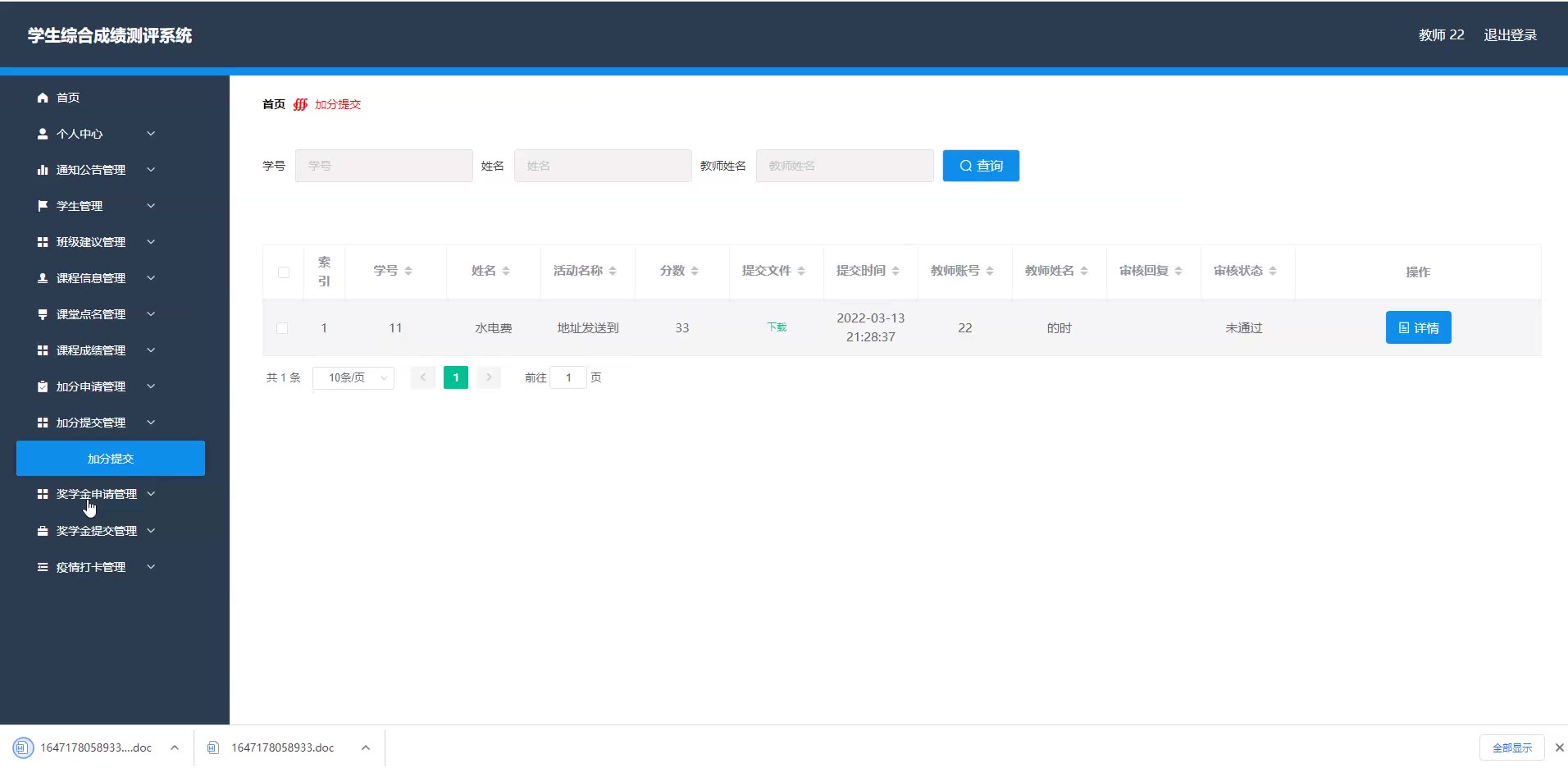Sort the table by 分数 column arrows
This screenshot has width=1568, height=768.
695,271
